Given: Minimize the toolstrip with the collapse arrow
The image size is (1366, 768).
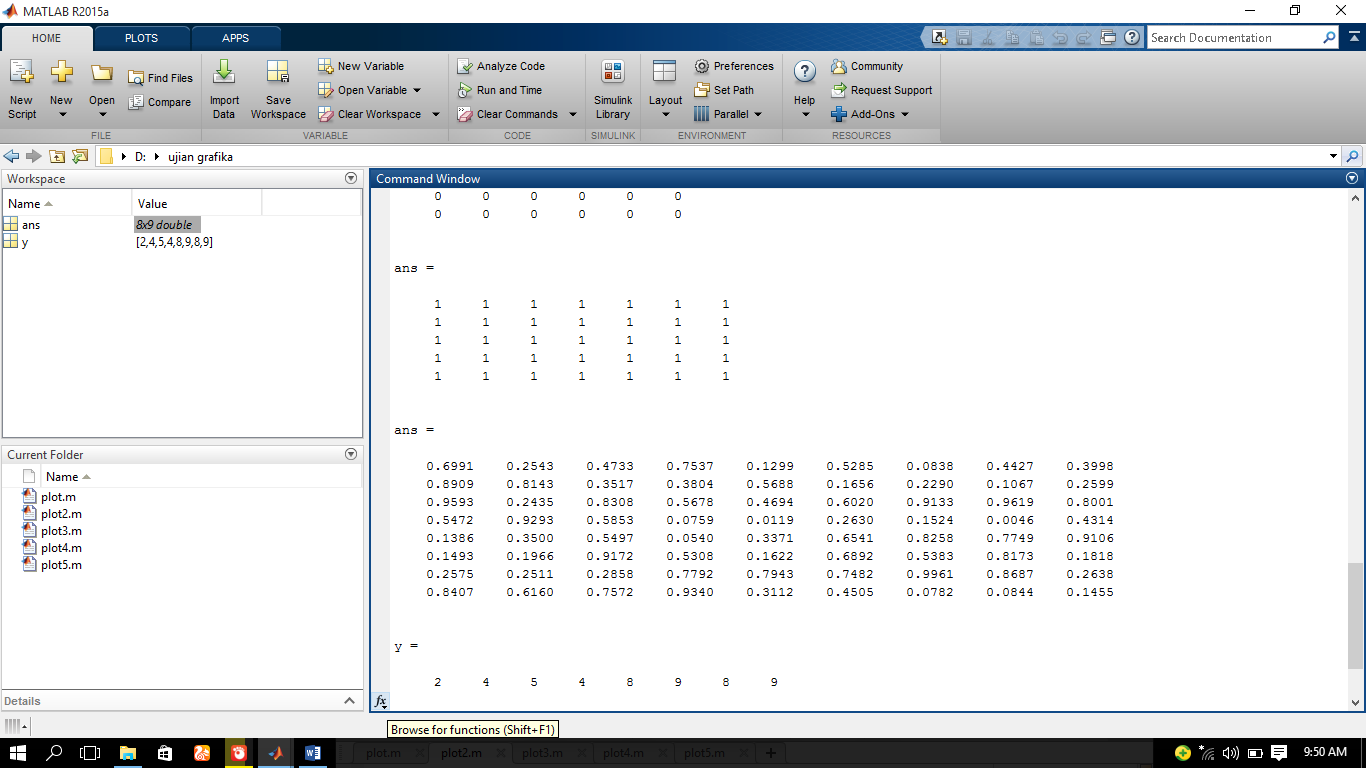Looking at the screenshot, I should 1353,37.
